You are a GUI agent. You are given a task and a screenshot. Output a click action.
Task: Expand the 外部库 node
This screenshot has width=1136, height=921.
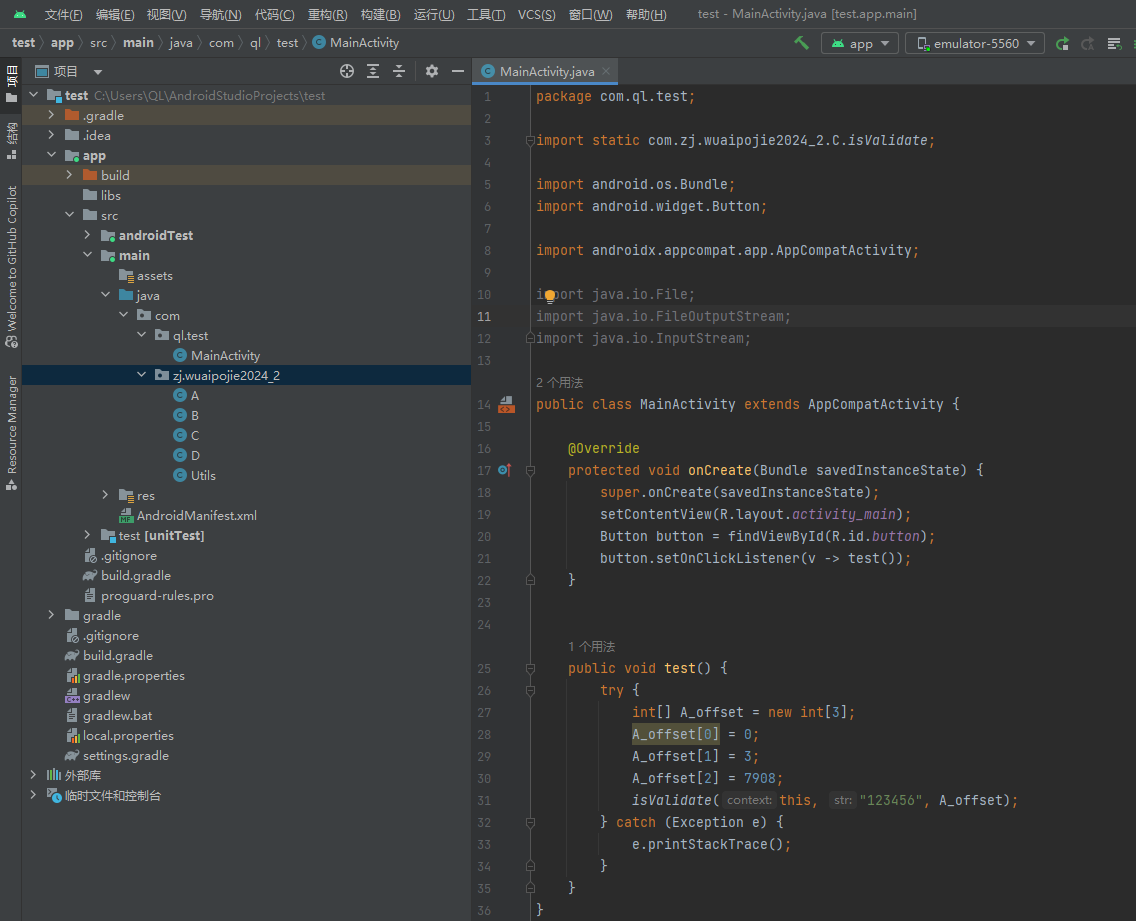[x=33, y=775]
